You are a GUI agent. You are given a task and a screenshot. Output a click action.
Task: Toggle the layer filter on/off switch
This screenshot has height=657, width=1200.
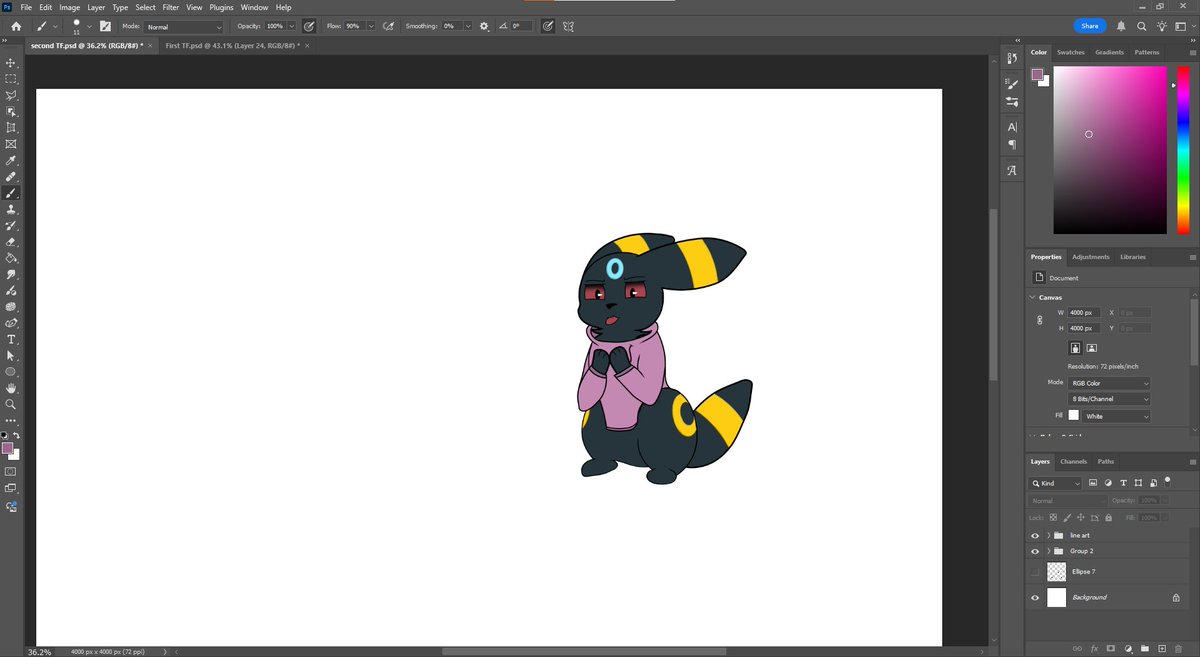(1166, 481)
